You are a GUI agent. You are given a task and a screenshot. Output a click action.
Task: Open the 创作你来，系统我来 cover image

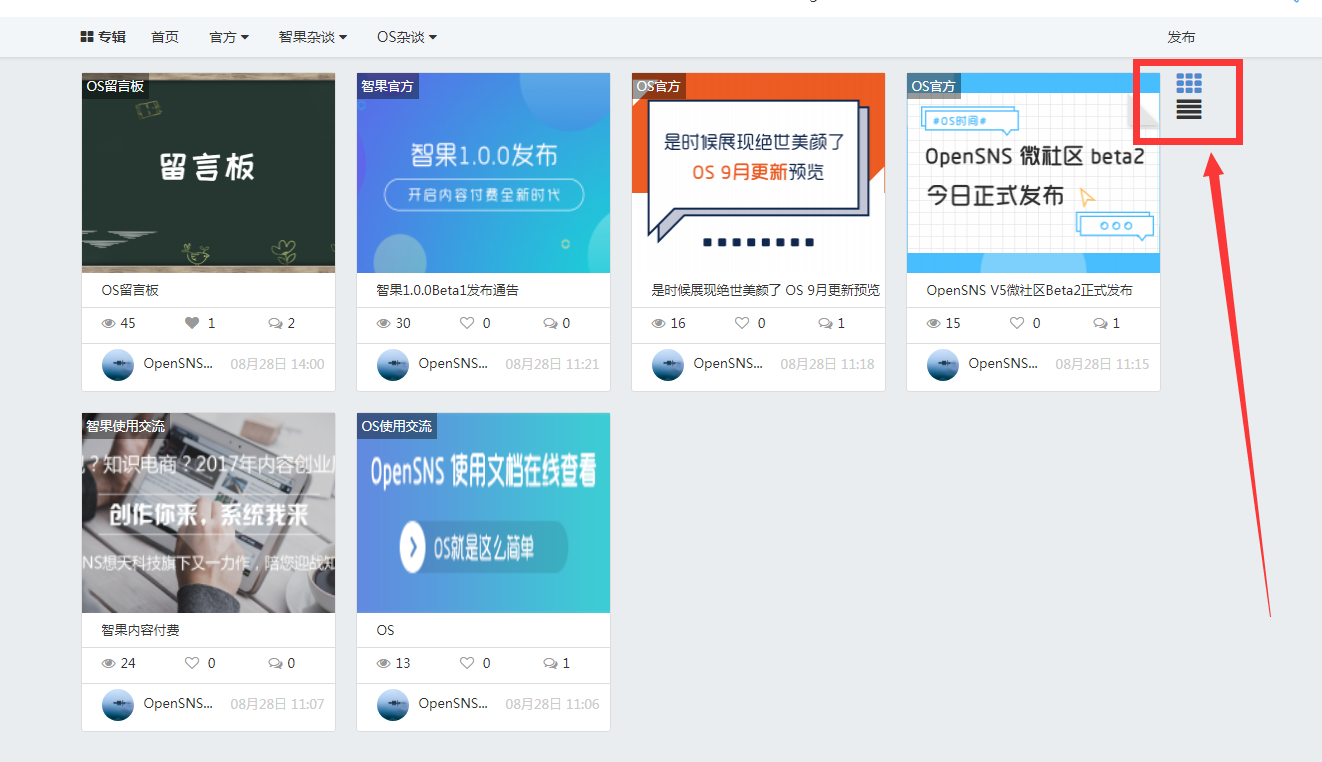click(x=208, y=513)
